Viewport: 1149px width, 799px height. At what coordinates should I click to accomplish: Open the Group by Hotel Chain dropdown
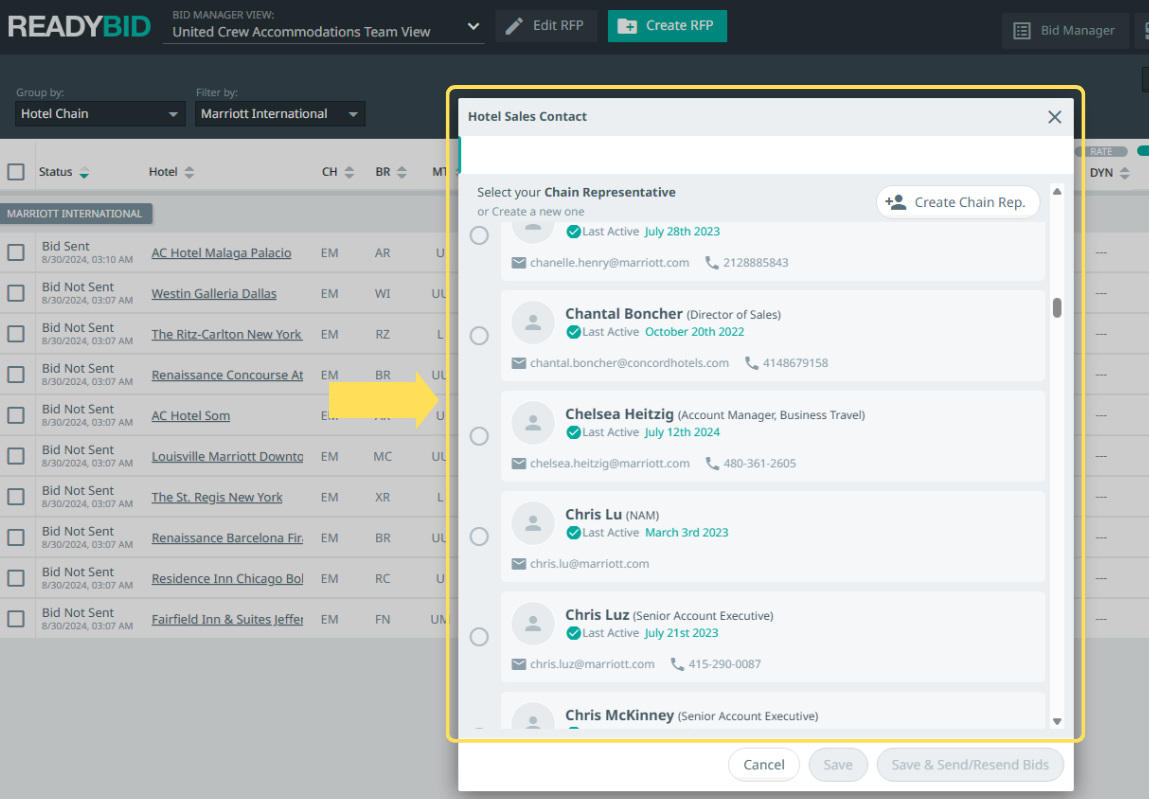[100, 114]
